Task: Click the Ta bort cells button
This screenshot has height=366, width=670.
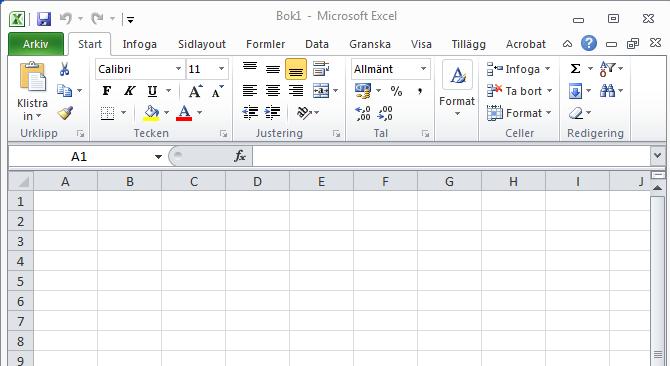Action: pyautogui.click(x=520, y=91)
